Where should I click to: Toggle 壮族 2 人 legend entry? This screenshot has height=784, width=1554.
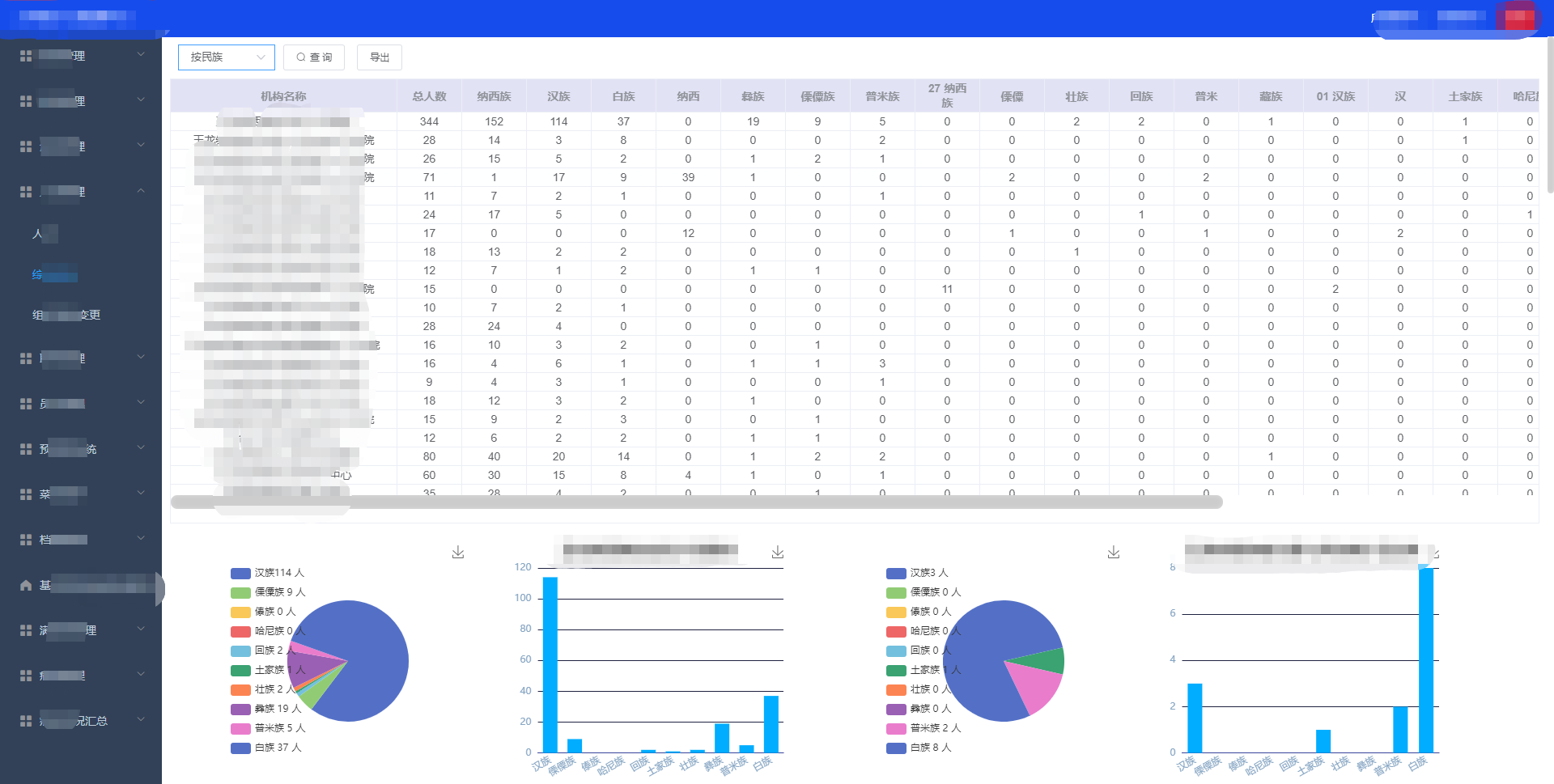pyautogui.click(x=262, y=689)
